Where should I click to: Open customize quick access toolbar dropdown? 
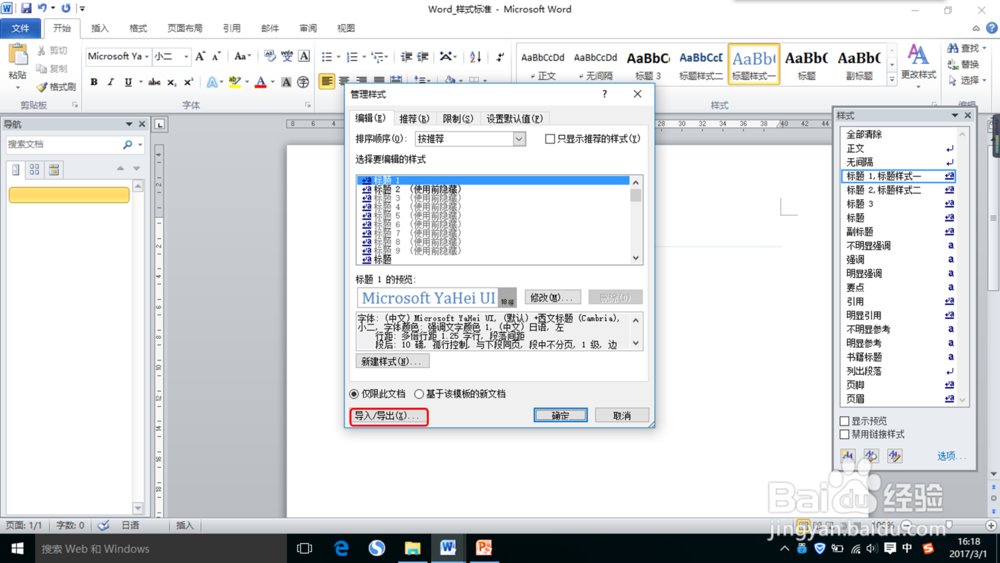pos(82,8)
